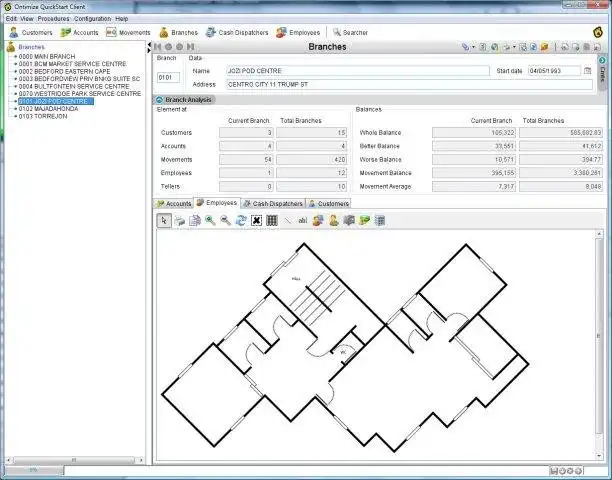Go to the previous branch record
612x480 pixels.
point(169,47)
